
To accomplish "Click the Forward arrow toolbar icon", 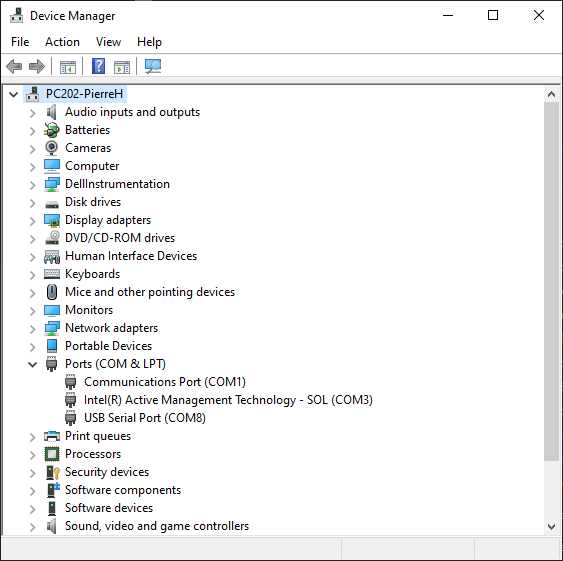I will pos(37,66).
